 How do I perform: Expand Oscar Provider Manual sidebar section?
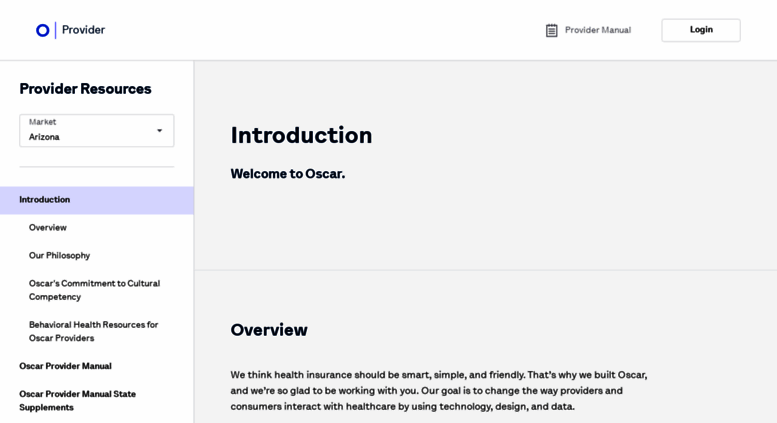click(65, 366)
